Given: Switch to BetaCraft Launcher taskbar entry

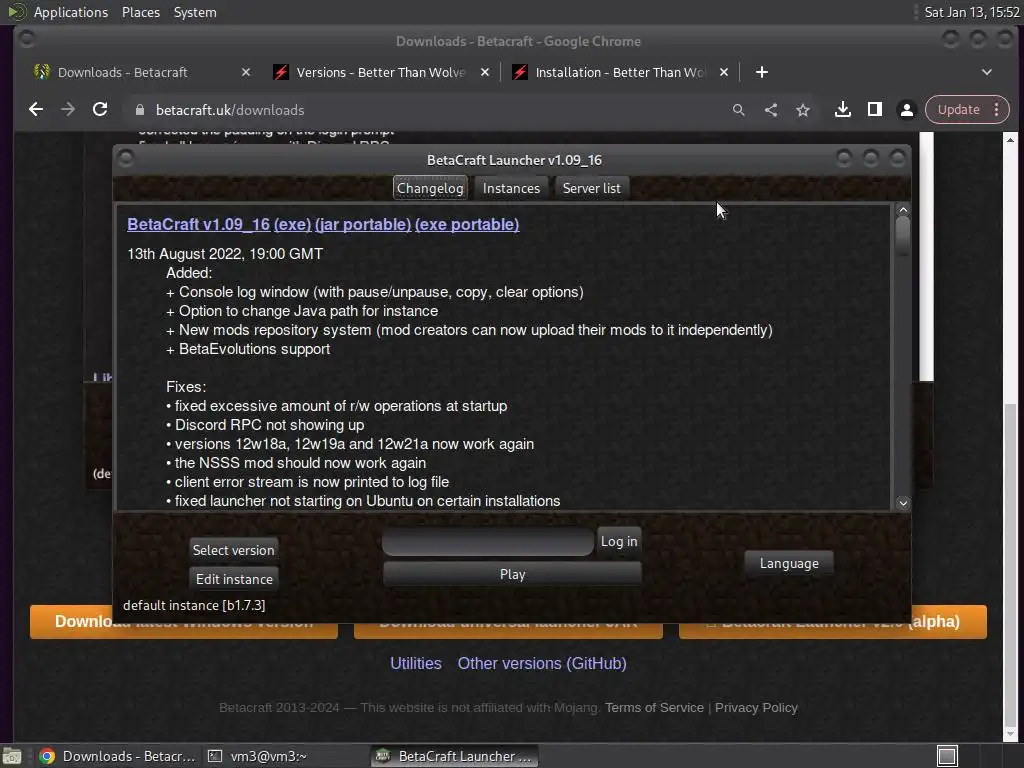Looking at the screenshot, I should [x=455, y=756].
